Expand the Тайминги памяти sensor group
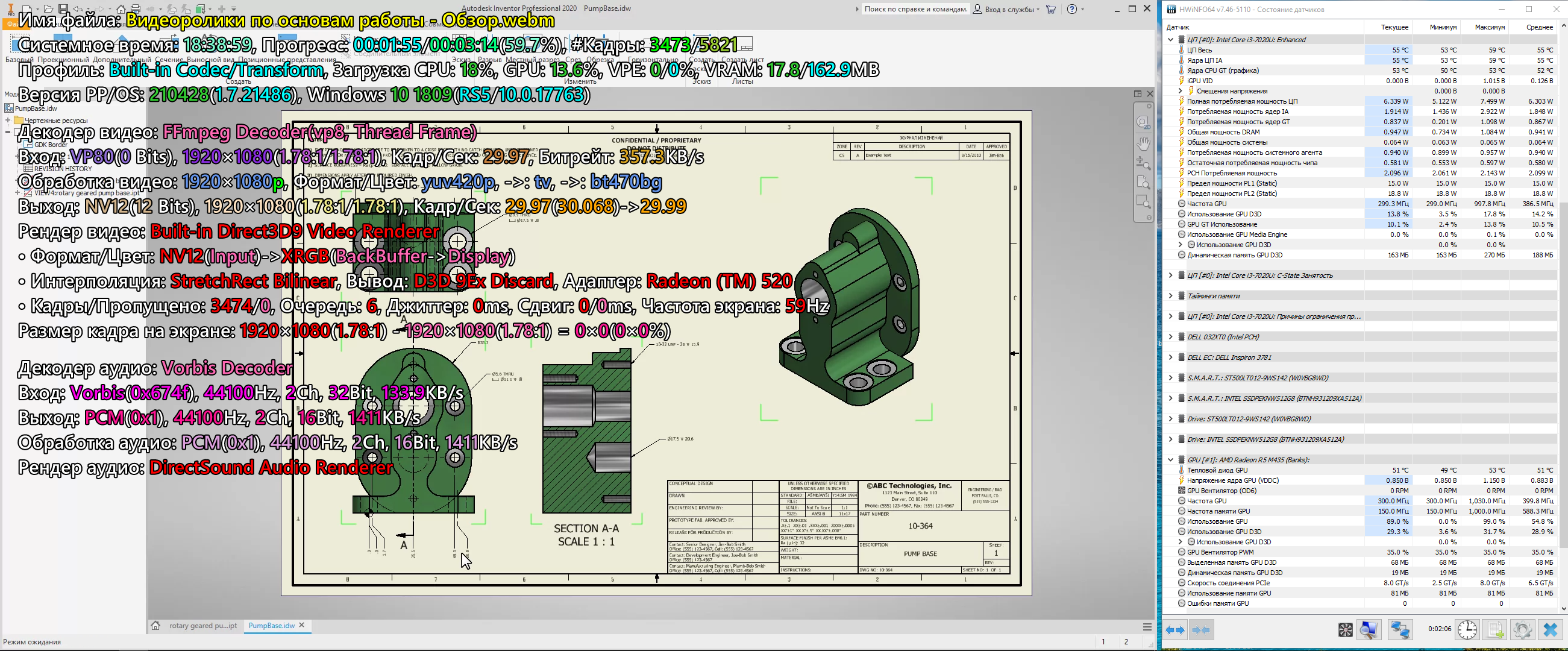 pos(1170,296)
